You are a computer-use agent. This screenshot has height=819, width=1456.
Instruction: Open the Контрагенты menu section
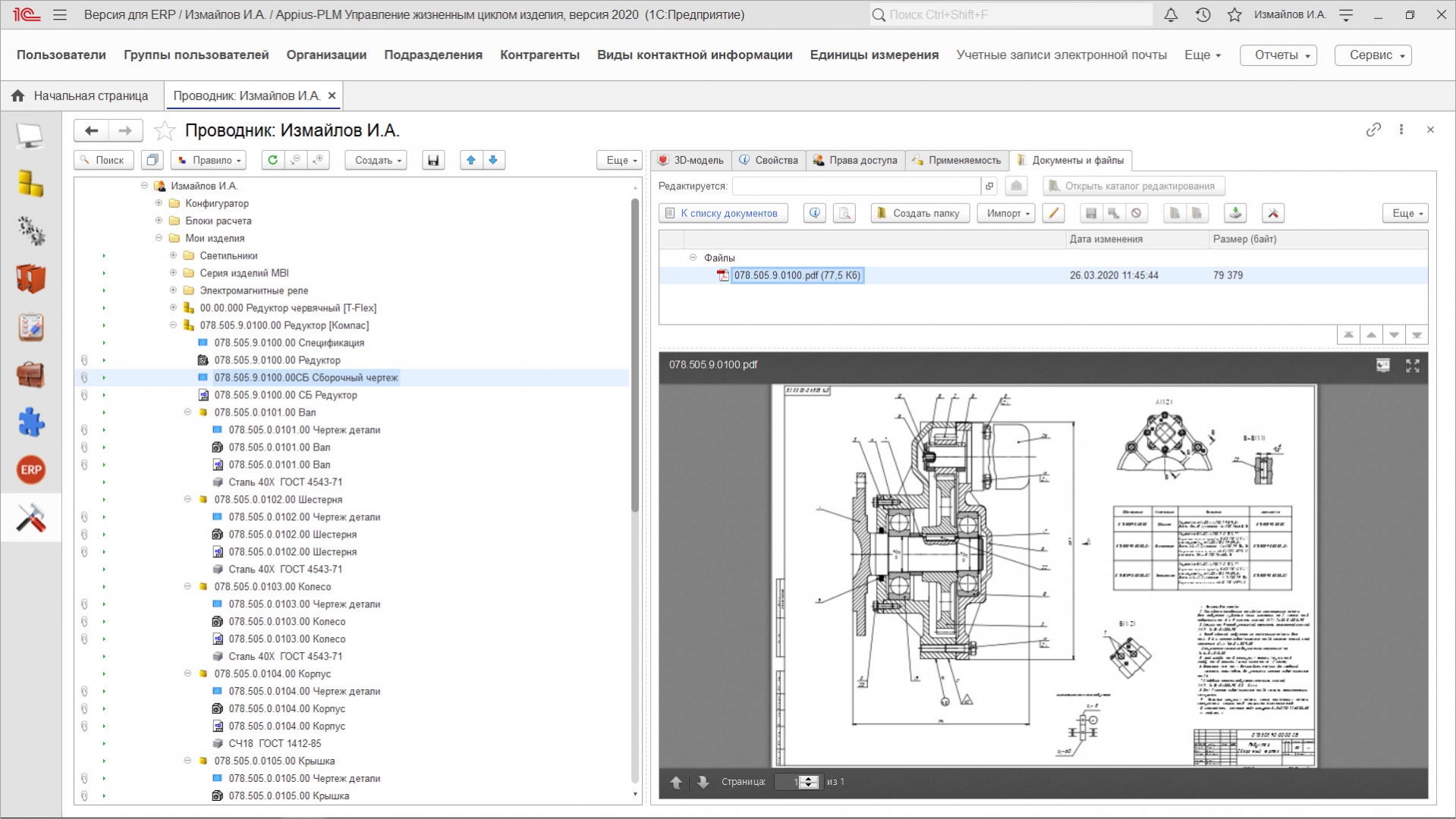(539, 55)
